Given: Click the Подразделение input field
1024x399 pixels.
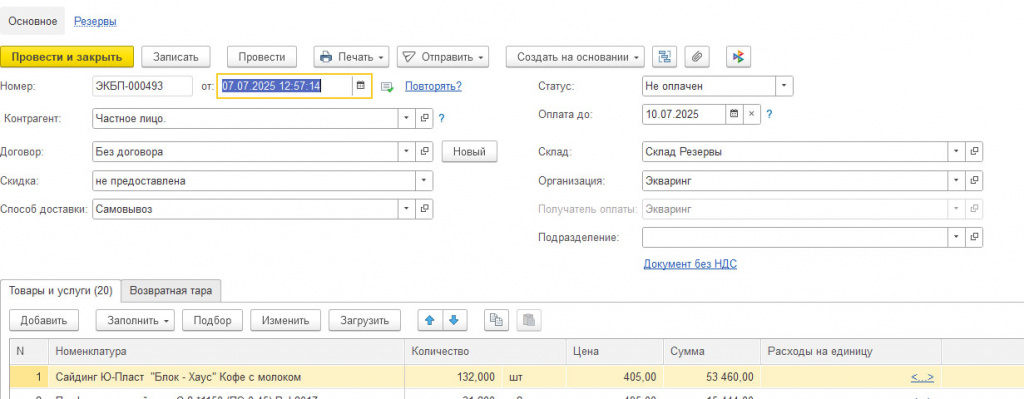Looking at the screenshot, I should (795, 237).
